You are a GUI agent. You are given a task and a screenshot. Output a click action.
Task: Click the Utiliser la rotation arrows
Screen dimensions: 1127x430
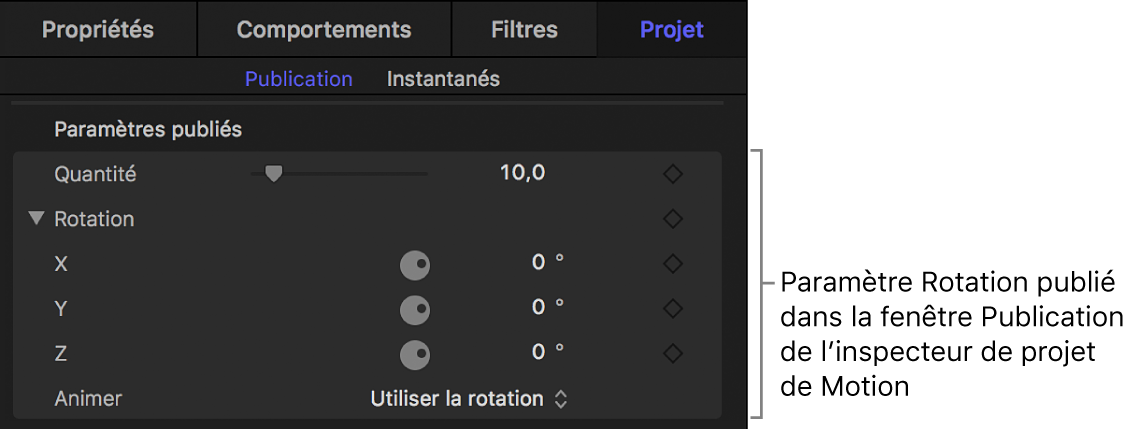point(561,399)
